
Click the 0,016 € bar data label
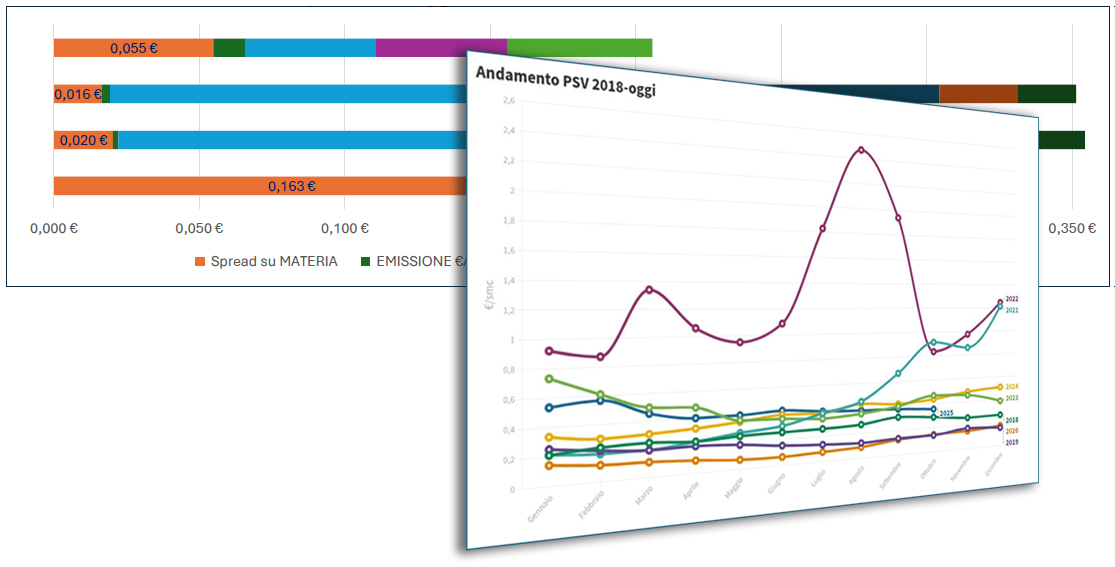[x=78, y=94]
